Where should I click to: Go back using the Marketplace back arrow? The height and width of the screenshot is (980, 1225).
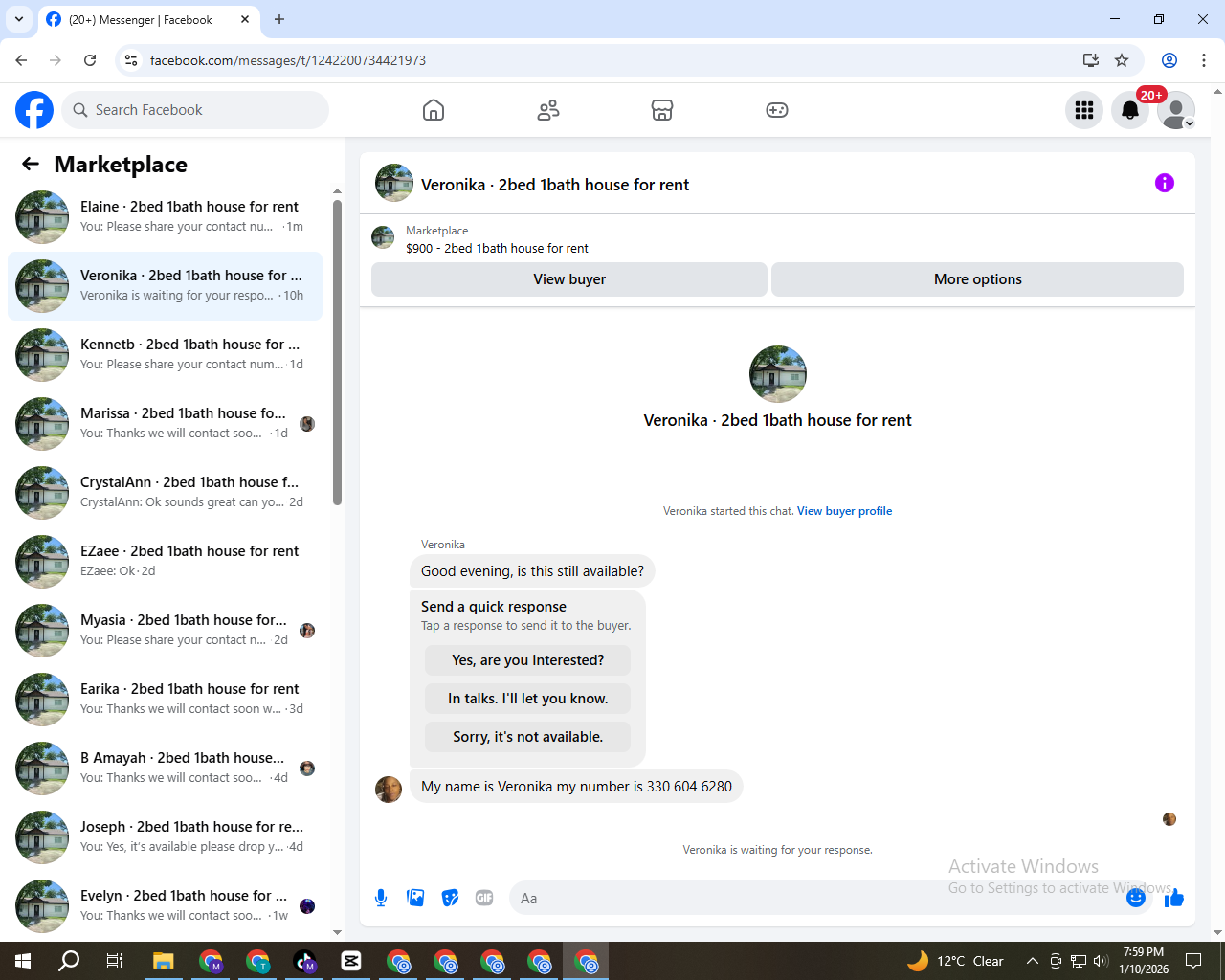click(31, 164)
